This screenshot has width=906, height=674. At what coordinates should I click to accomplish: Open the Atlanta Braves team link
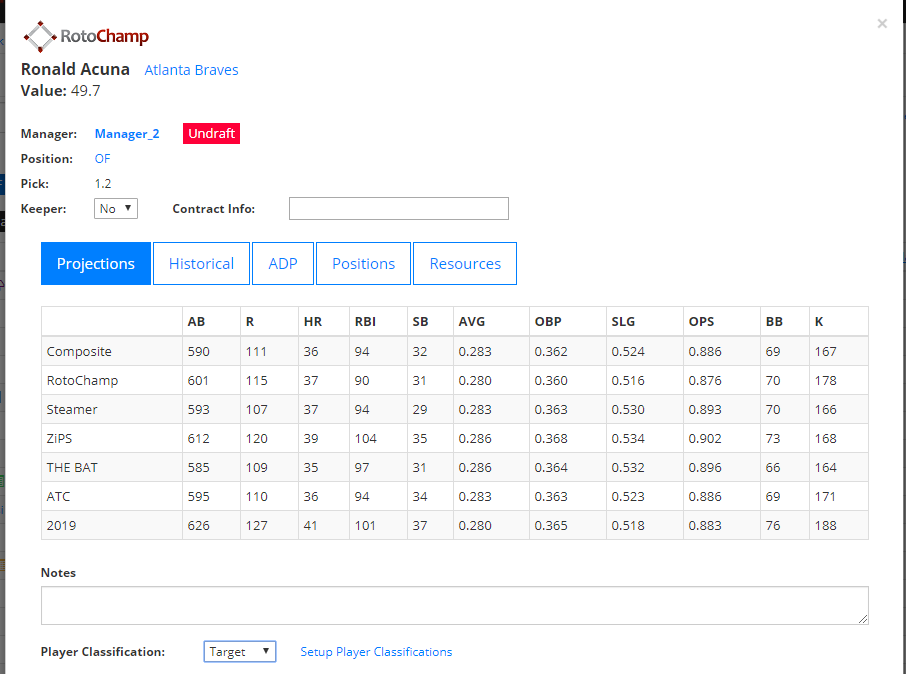191,70
